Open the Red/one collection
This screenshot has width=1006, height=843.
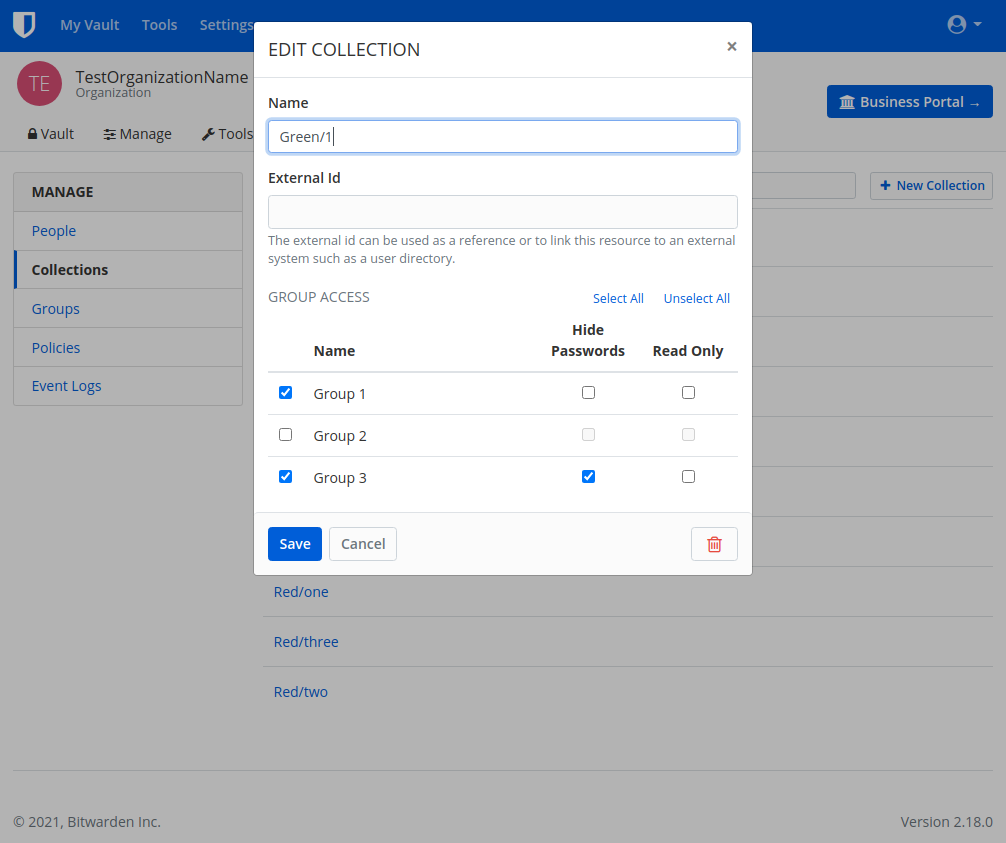300,591
